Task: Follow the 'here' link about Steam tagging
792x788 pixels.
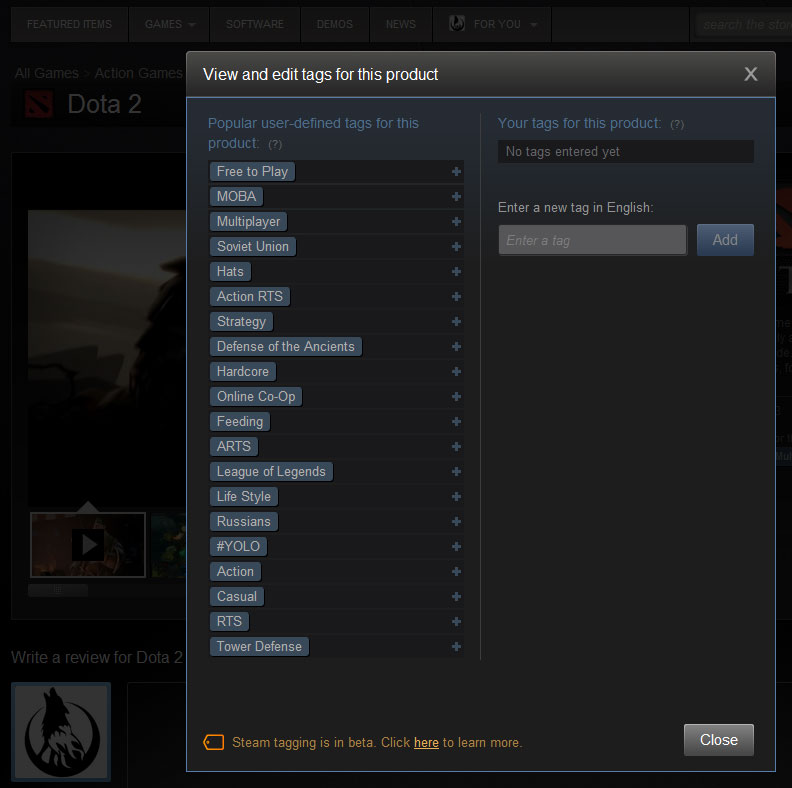Action: click(x=426, y=743)
